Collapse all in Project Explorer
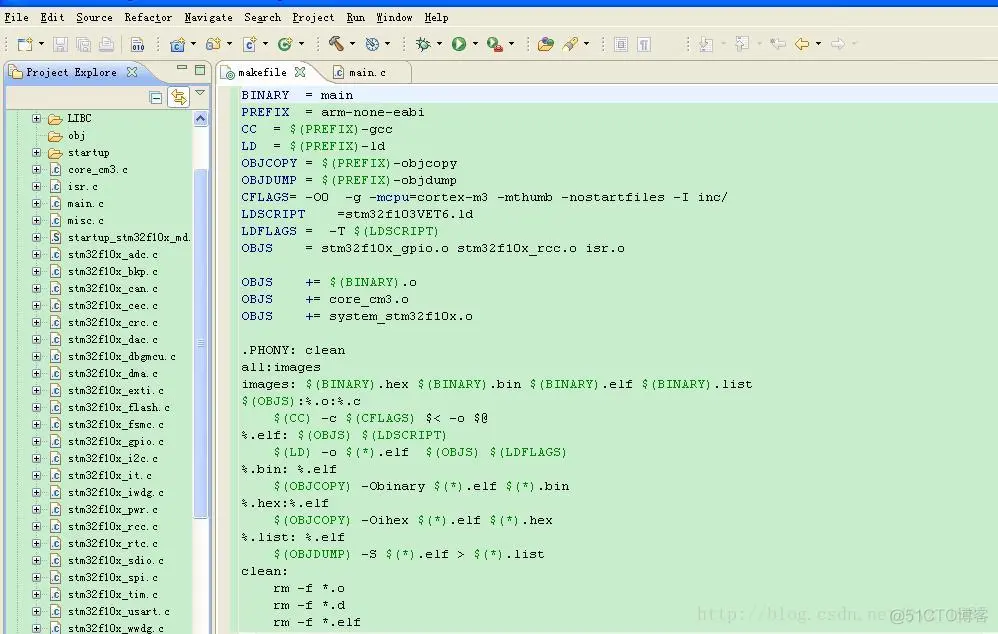 click(x=155, y=97)
